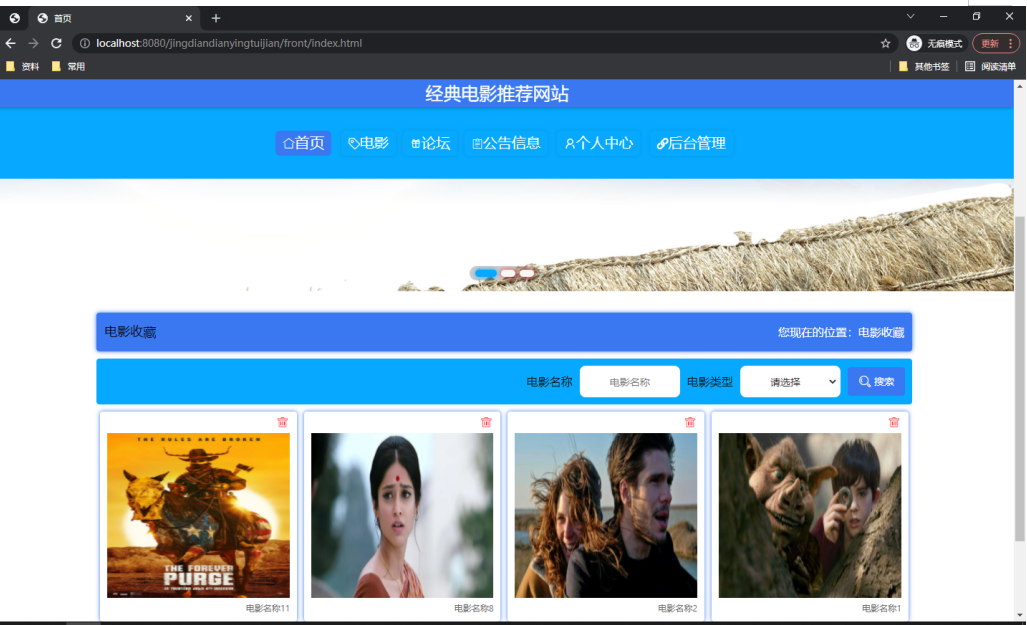Open 后台管理 navigation menu item
Image resolution: width=1027 pixels, height=625 pixels.
point(691,143)
